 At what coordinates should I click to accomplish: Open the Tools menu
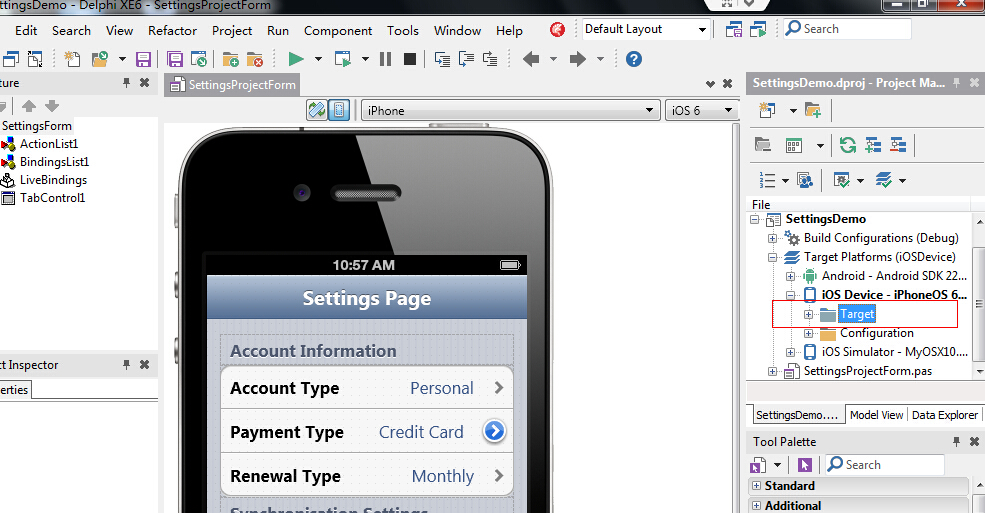[403, 30]
